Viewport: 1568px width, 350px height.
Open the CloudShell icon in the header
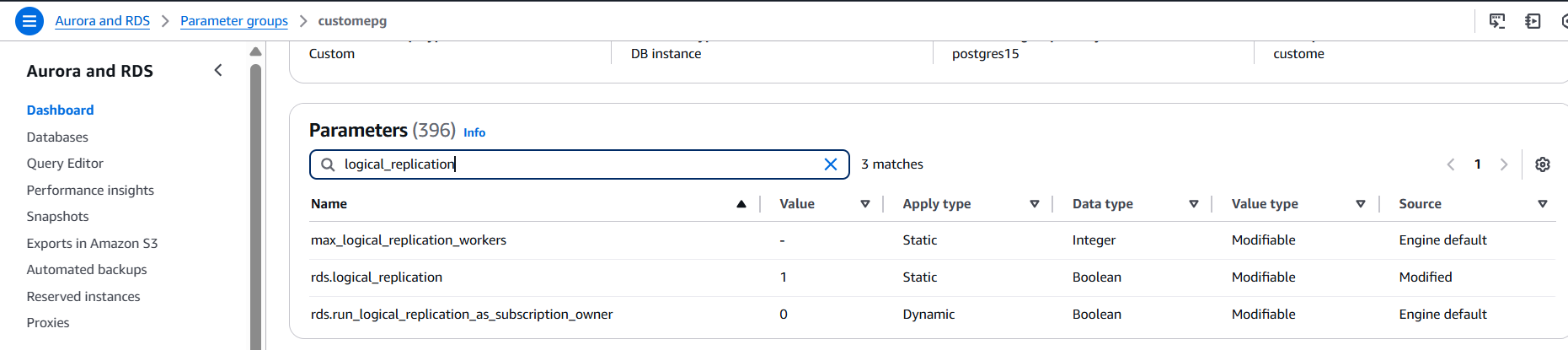(x=1497, y=21)
